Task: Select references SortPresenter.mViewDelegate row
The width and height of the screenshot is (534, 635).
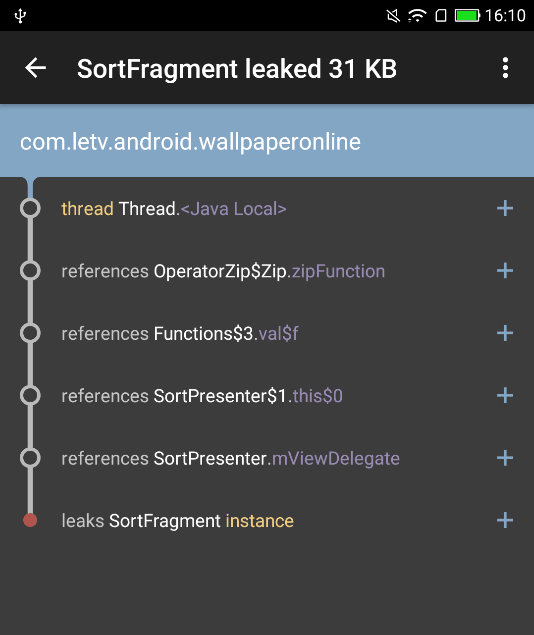Action: click(x=267, y=458)
